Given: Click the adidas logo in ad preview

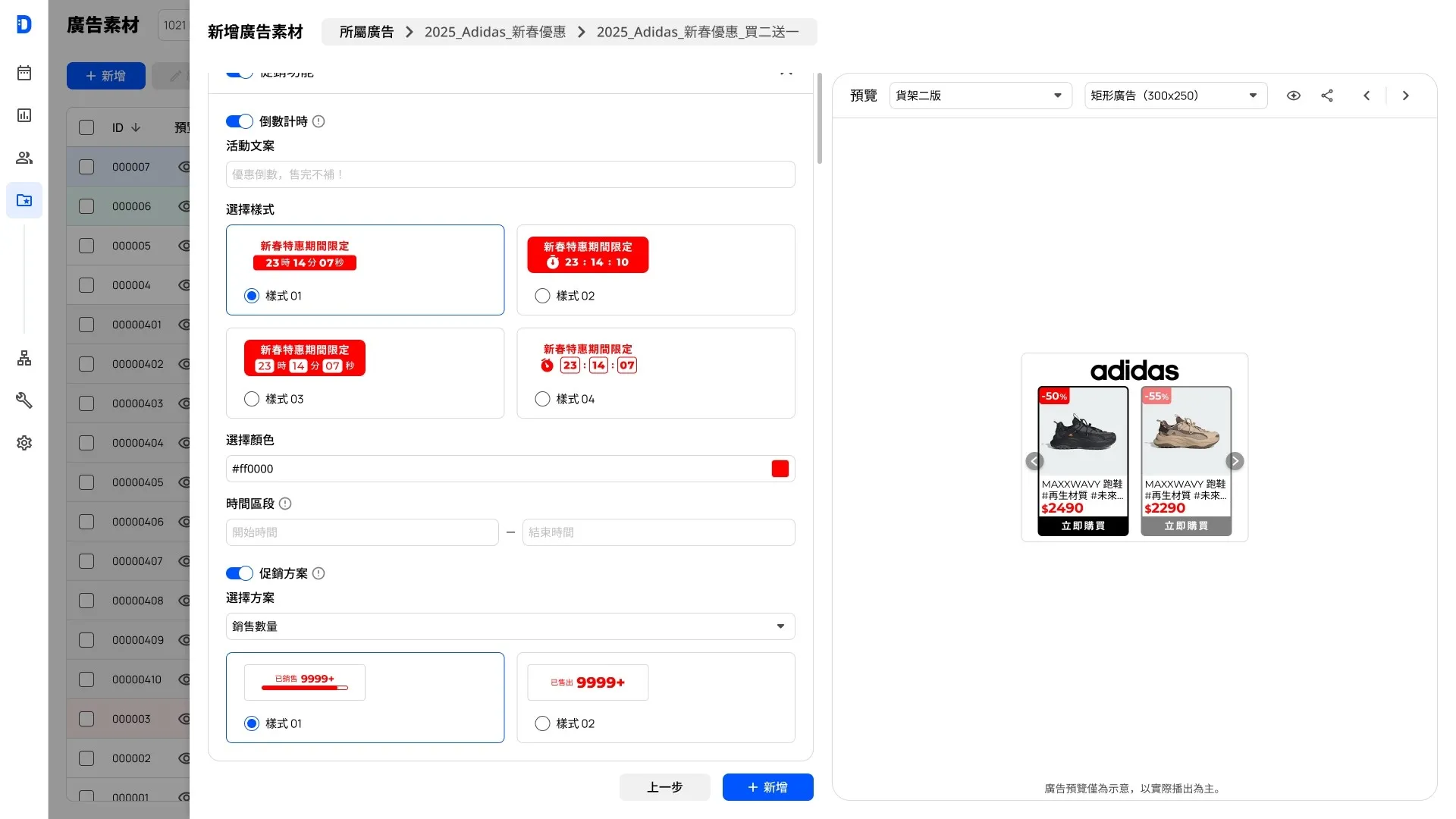Looking at the screenshot, I should click(x=1134, y=371).
